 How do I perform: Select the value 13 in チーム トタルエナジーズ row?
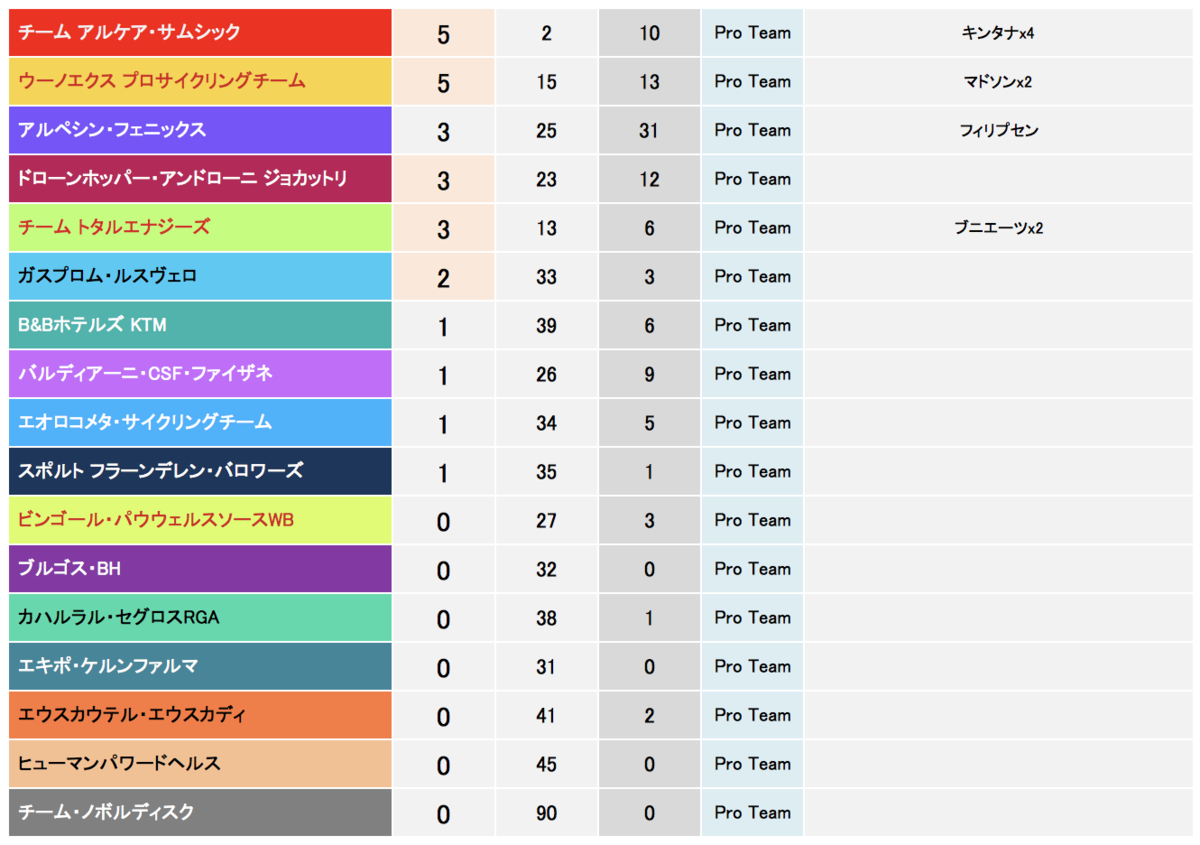546,229
